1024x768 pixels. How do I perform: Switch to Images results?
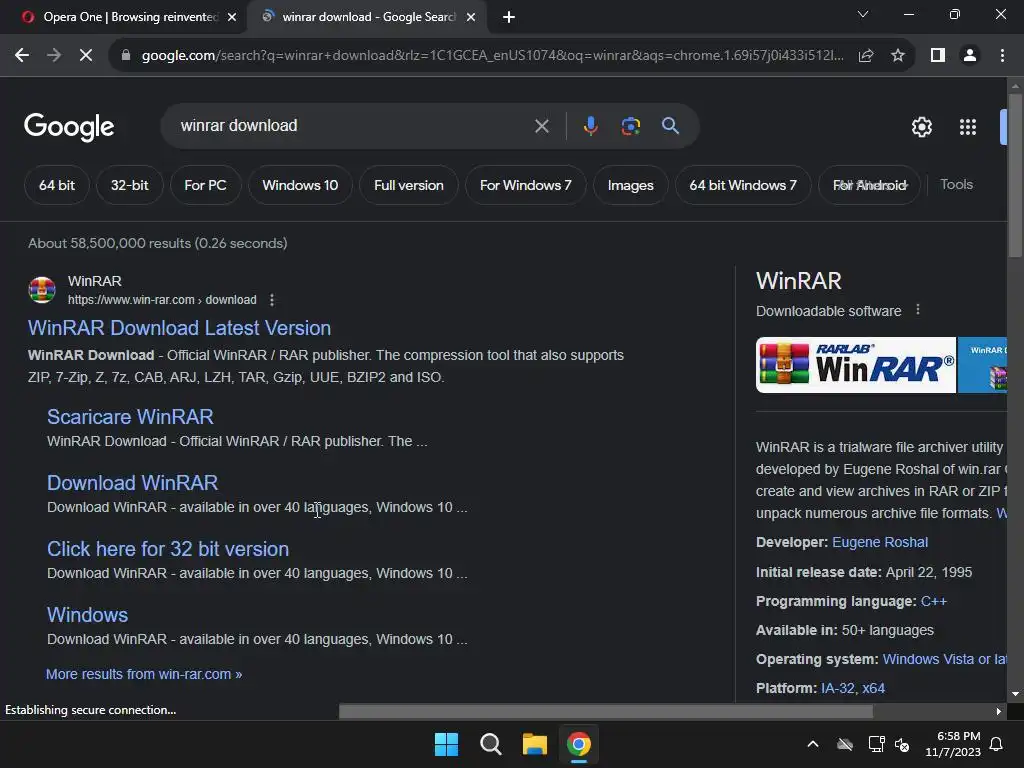[631, 185]
